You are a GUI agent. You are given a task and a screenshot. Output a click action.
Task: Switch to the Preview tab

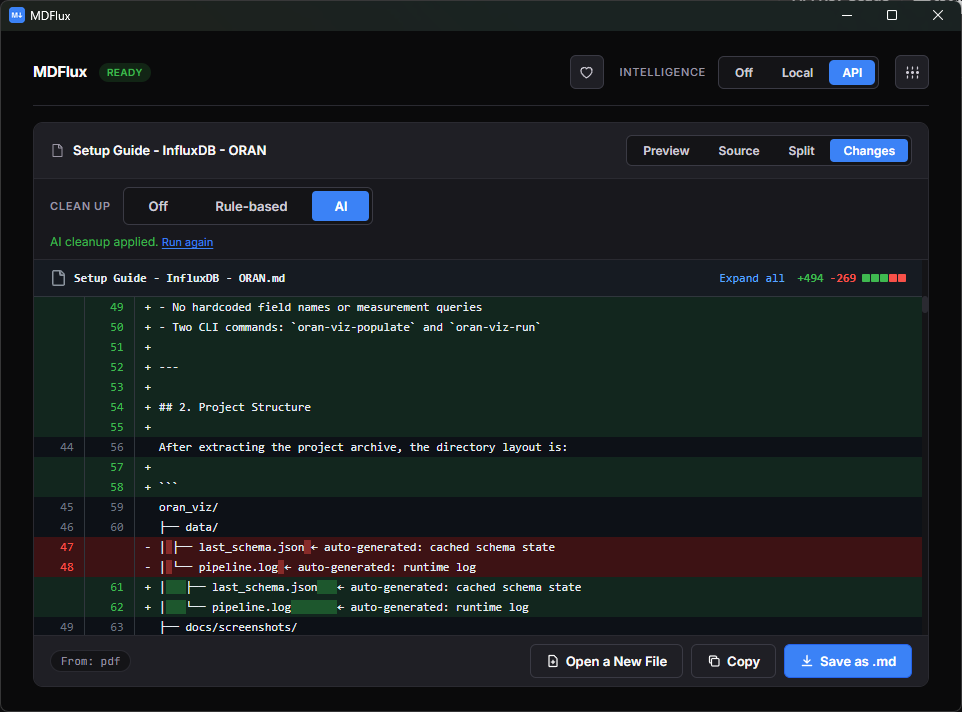pos(666,151)
